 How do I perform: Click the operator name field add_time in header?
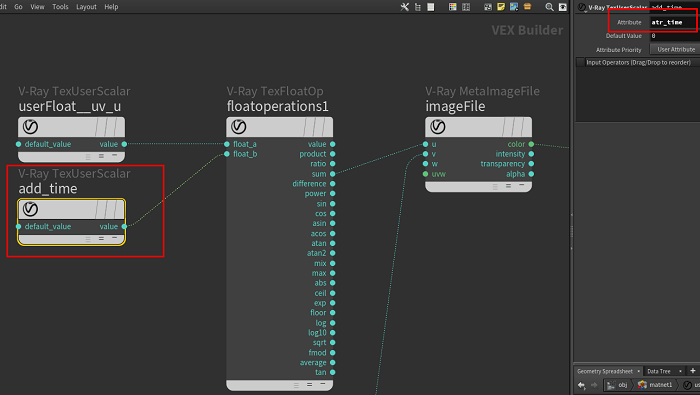[x=675, y=8]
